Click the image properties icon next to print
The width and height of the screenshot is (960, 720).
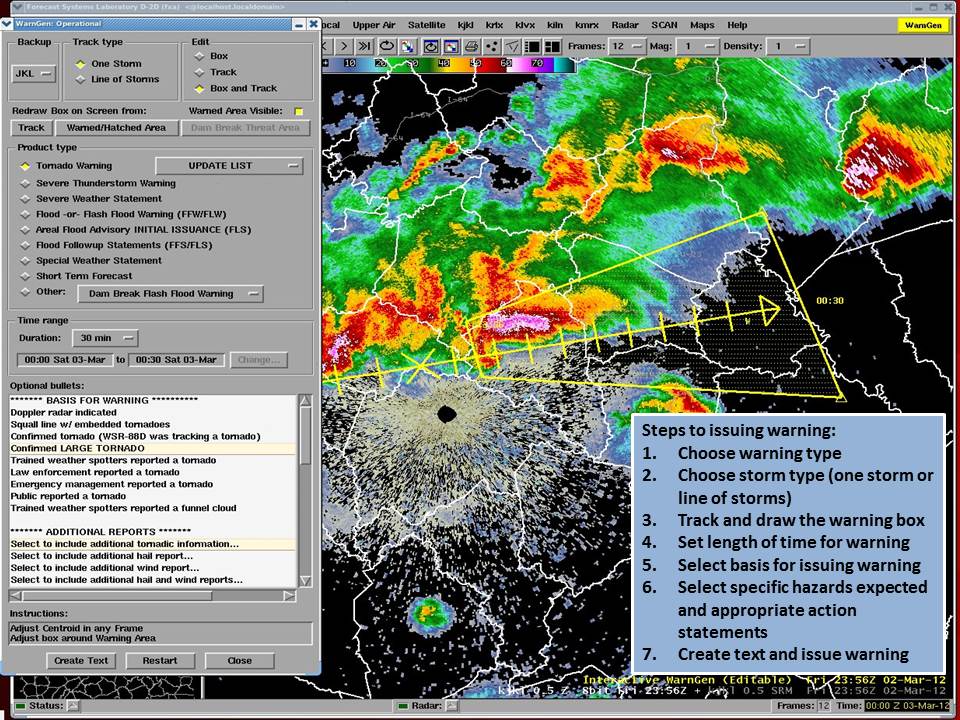point(451,46)
